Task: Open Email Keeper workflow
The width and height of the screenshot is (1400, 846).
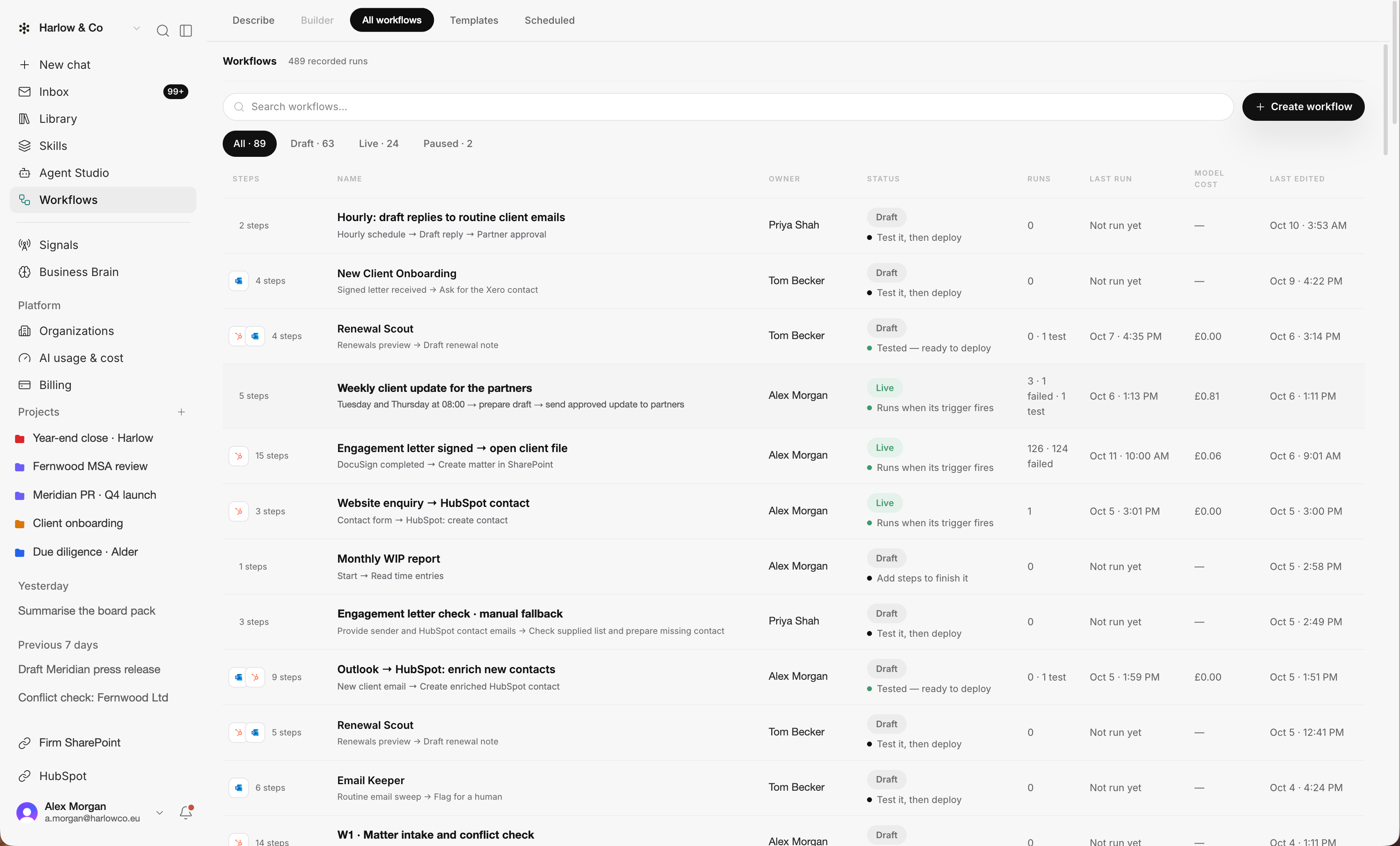Action: pos(371,780)
